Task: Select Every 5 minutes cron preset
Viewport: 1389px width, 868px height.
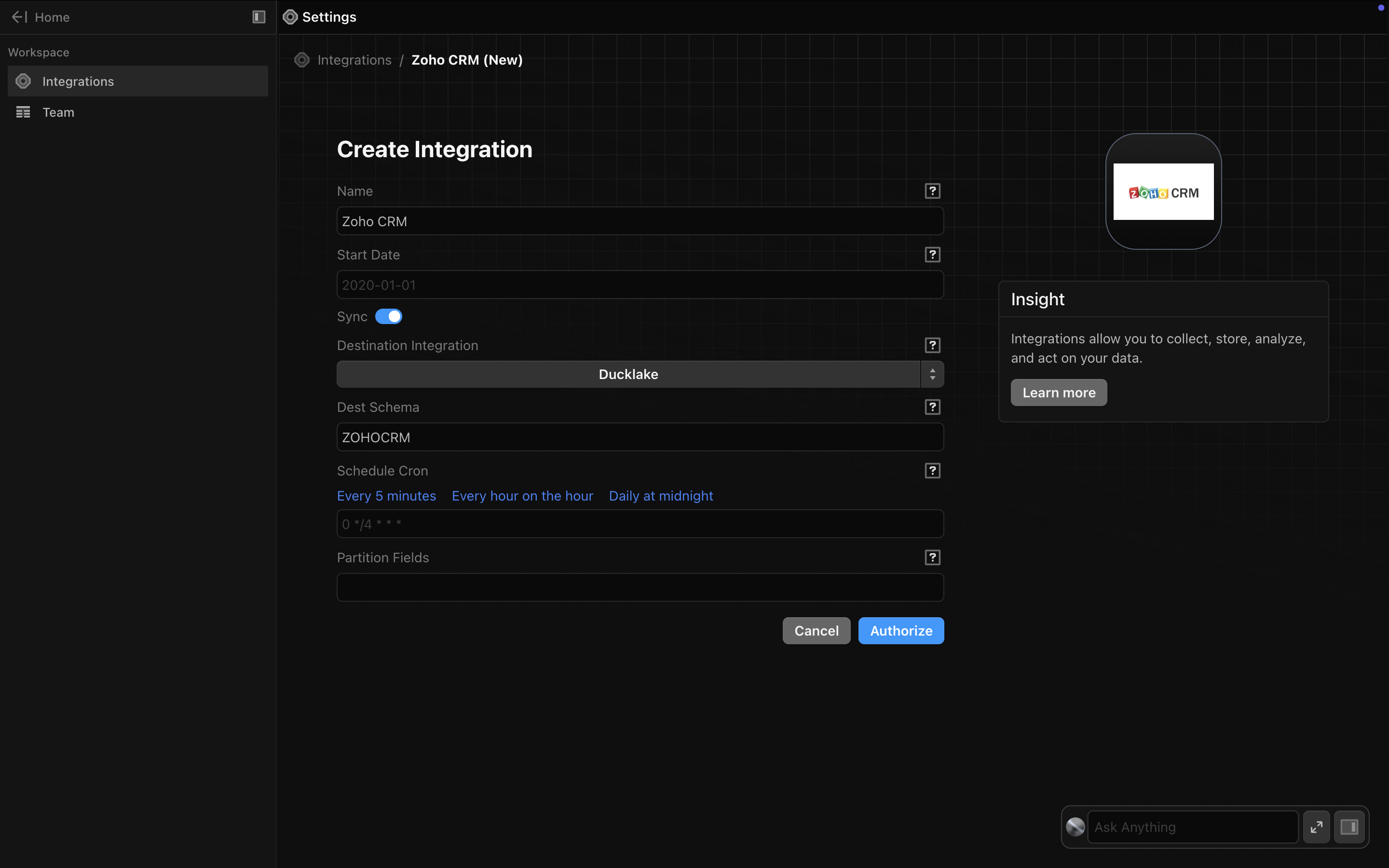Action: (x=386, y=496)
